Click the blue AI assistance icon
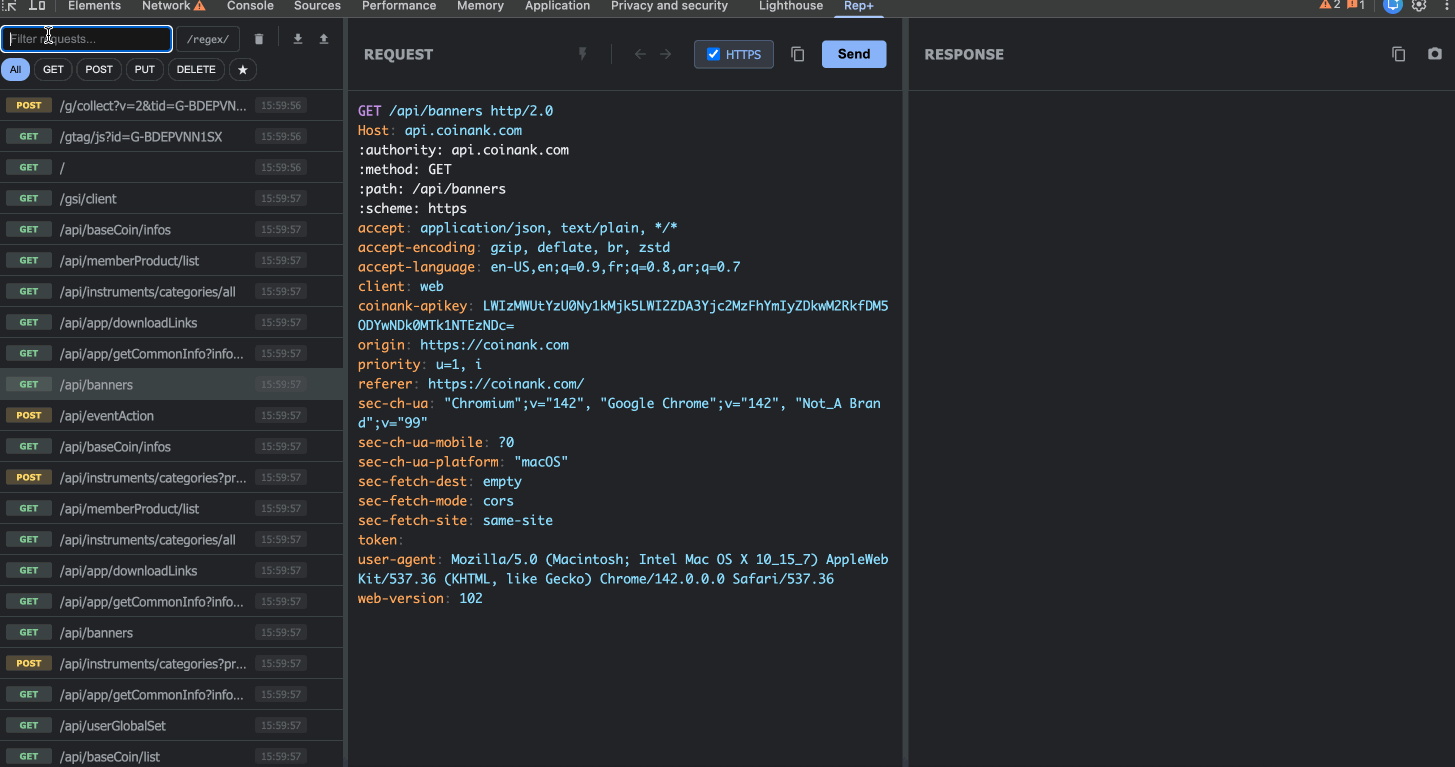This screenshot has width=1455, height=767. point(1393,6)
